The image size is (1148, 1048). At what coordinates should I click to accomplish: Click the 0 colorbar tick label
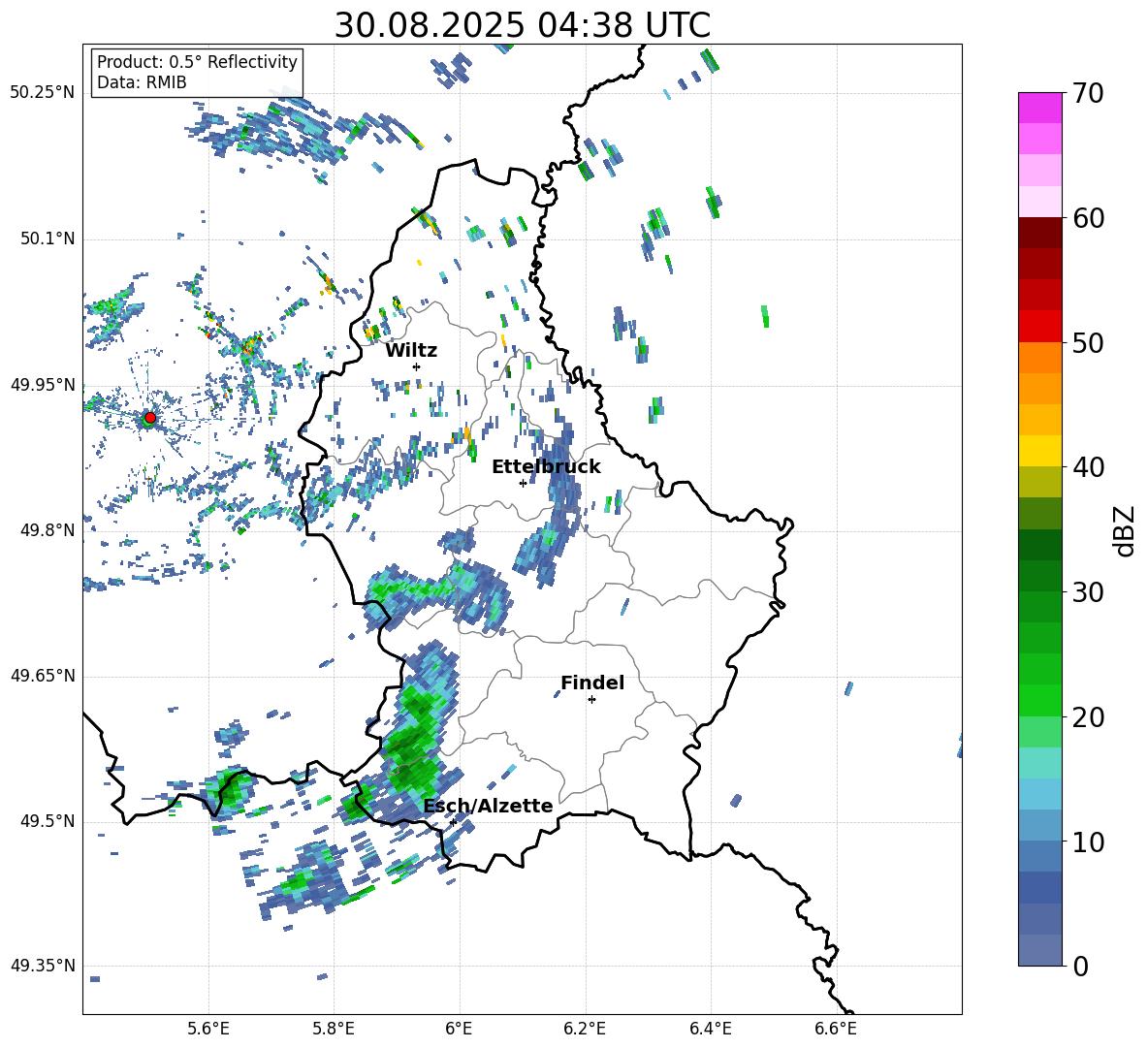click(x=1080, y=966)
